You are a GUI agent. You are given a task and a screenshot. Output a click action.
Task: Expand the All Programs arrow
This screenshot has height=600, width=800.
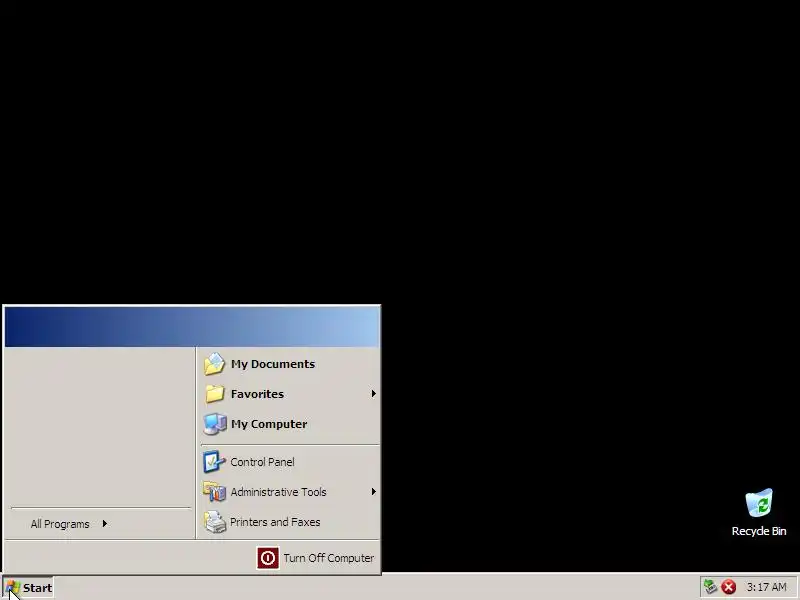click(x=105, y=523)
